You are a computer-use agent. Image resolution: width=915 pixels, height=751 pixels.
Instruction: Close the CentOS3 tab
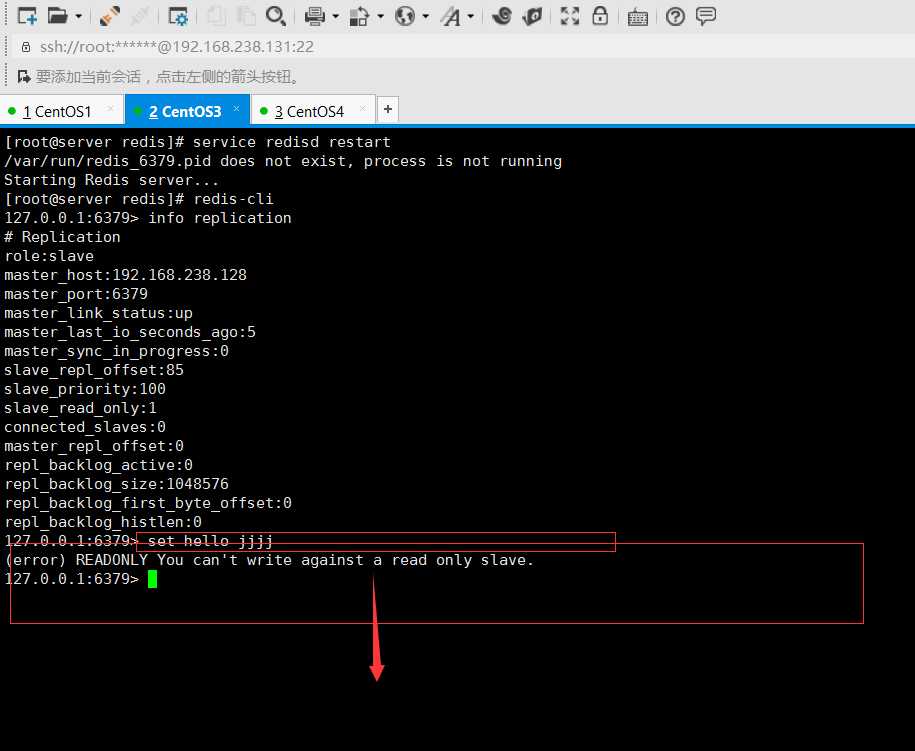pyautogui.click(x=236, y=109)
